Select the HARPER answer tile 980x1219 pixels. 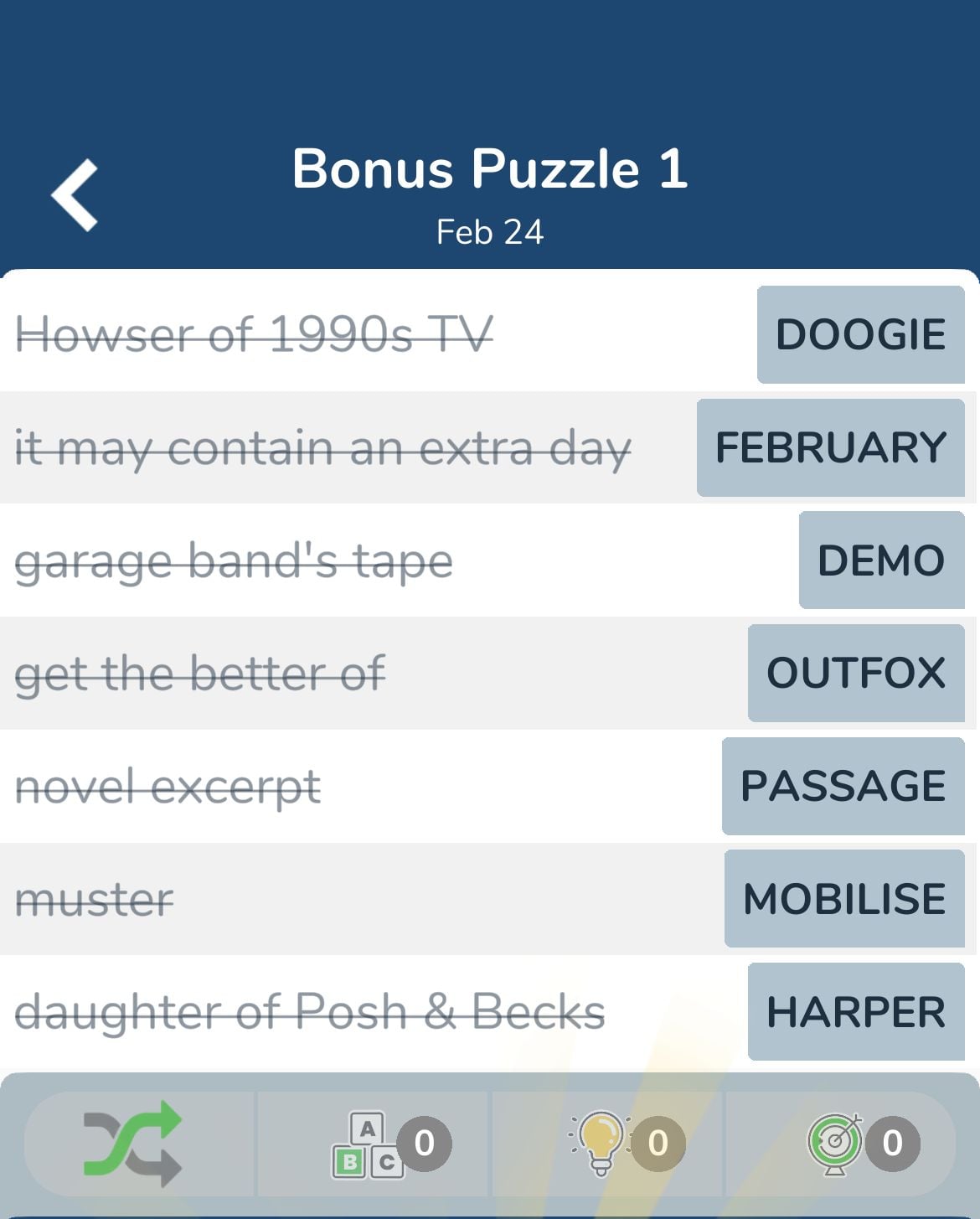tap(856, 1011)
